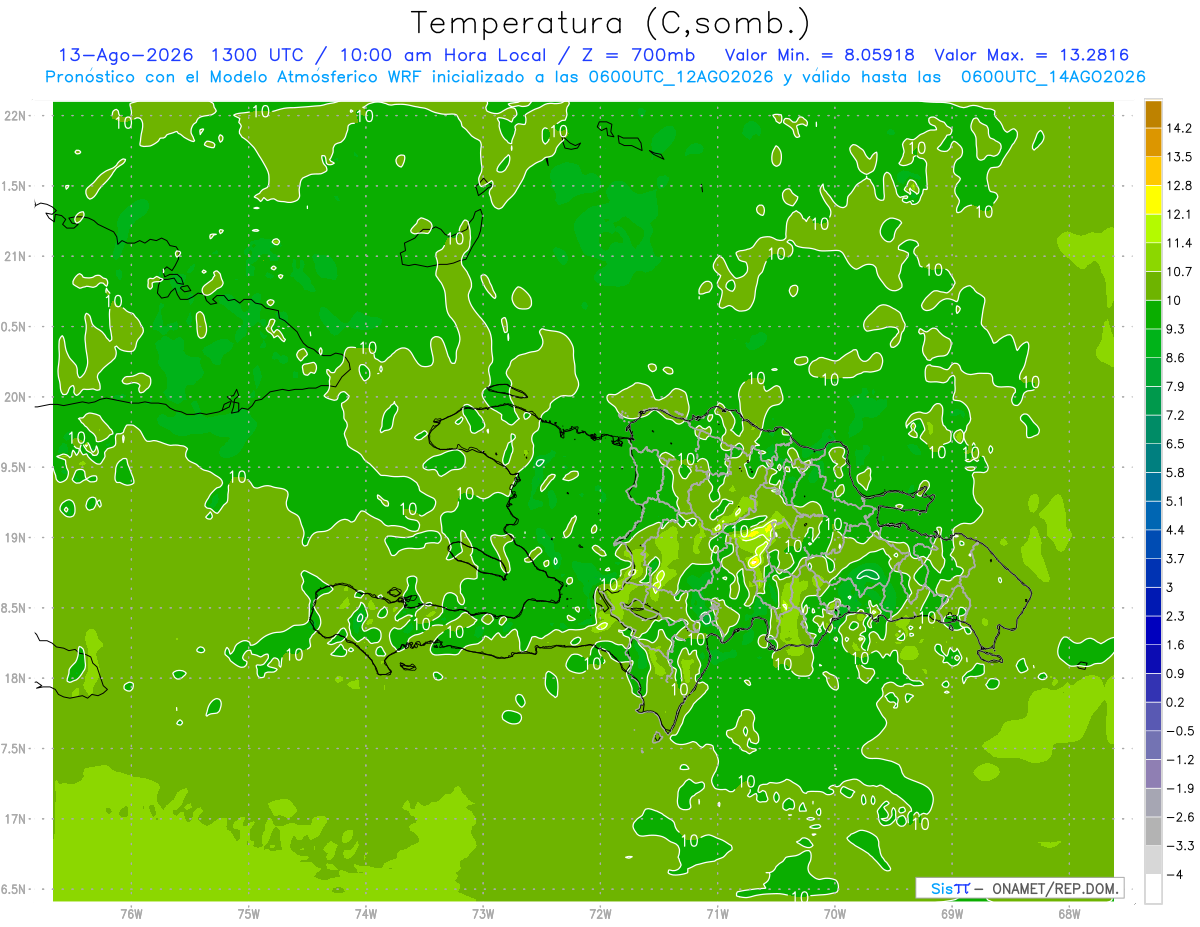Pick the blue legend band between 2.3 and 3
This screenshot has width=1200, height=927.
(1153, 602)
